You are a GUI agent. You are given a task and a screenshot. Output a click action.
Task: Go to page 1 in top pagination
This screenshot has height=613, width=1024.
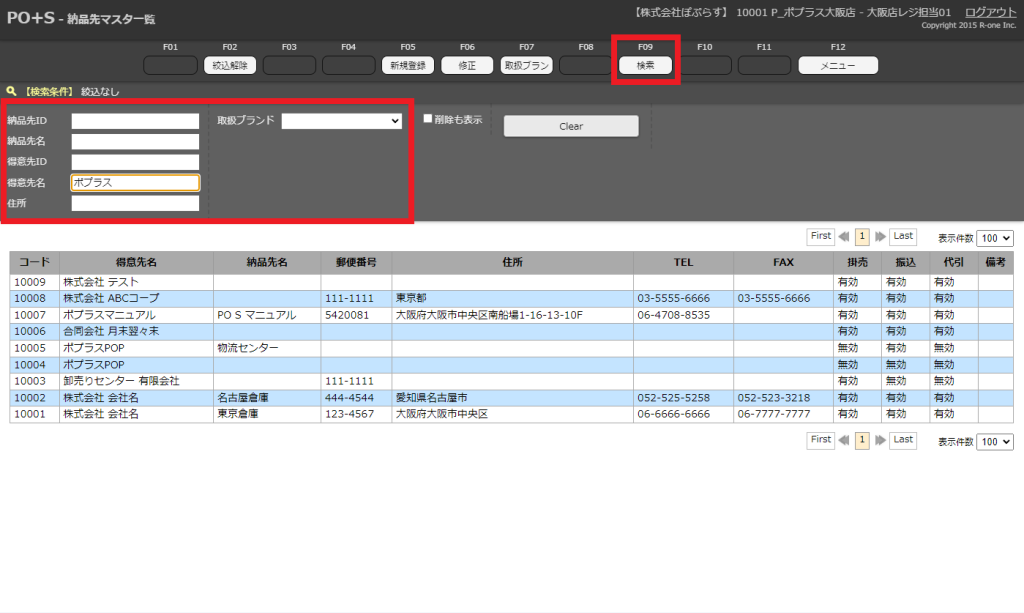862,237
